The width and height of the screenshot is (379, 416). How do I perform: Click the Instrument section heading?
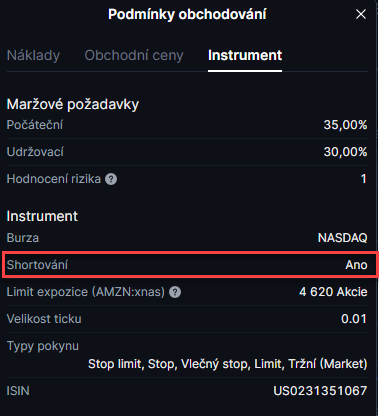42,216
